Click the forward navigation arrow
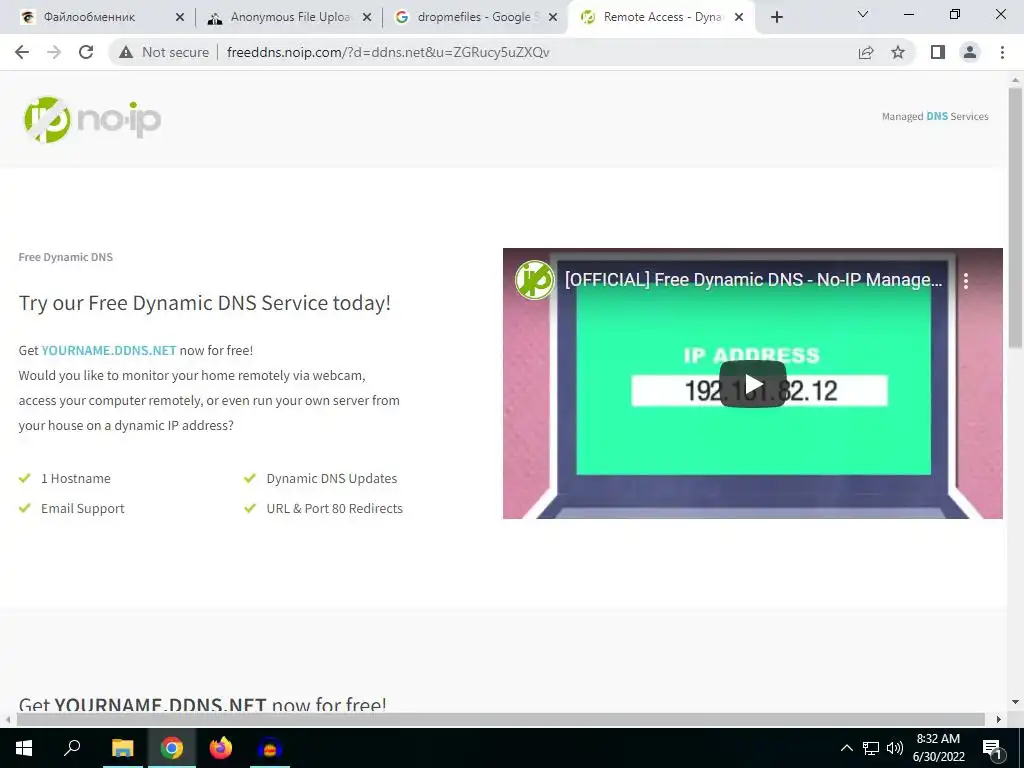 click(x=54, y=52)
